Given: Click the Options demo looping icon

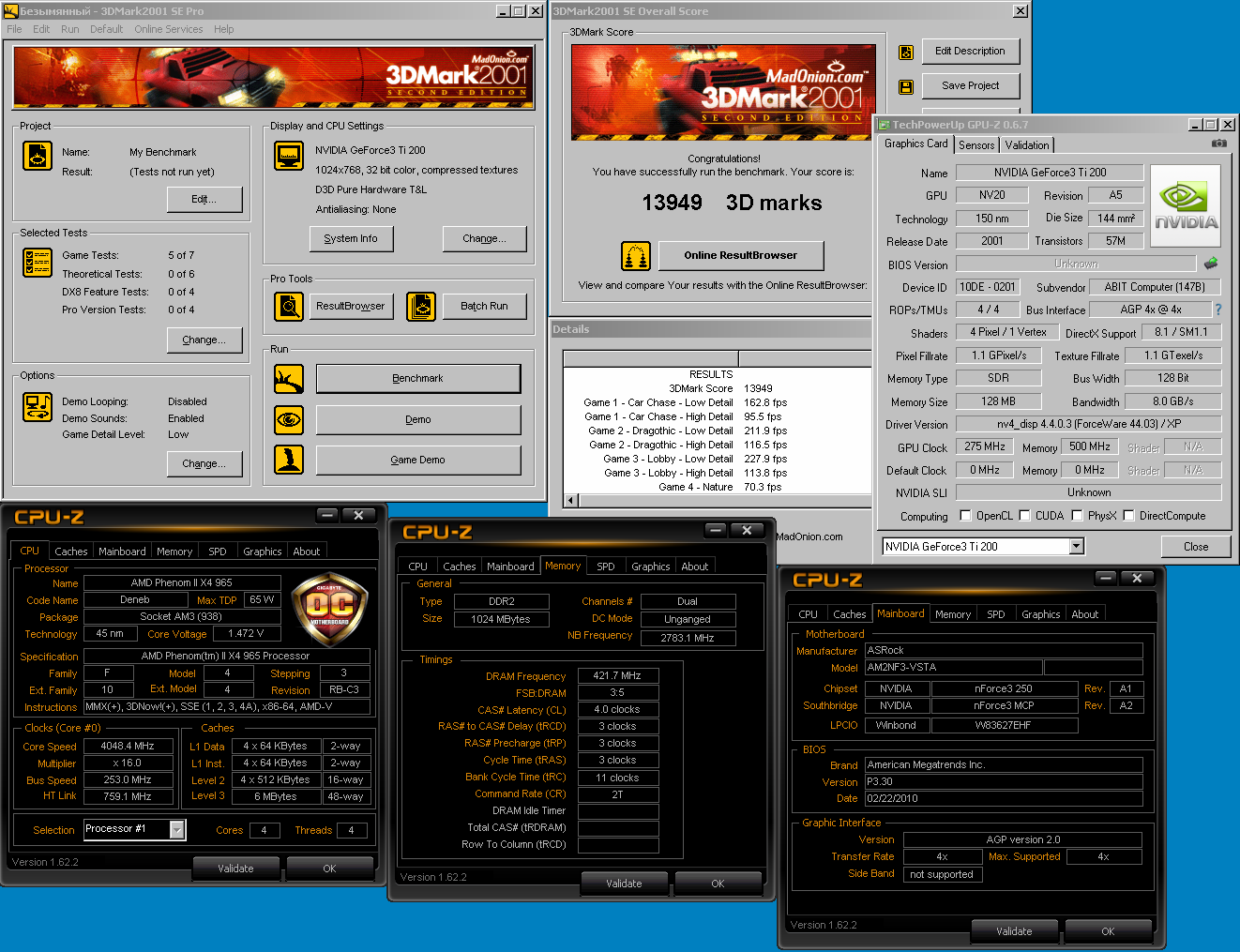Looking at the screenshot, I should tap(38, 407).
